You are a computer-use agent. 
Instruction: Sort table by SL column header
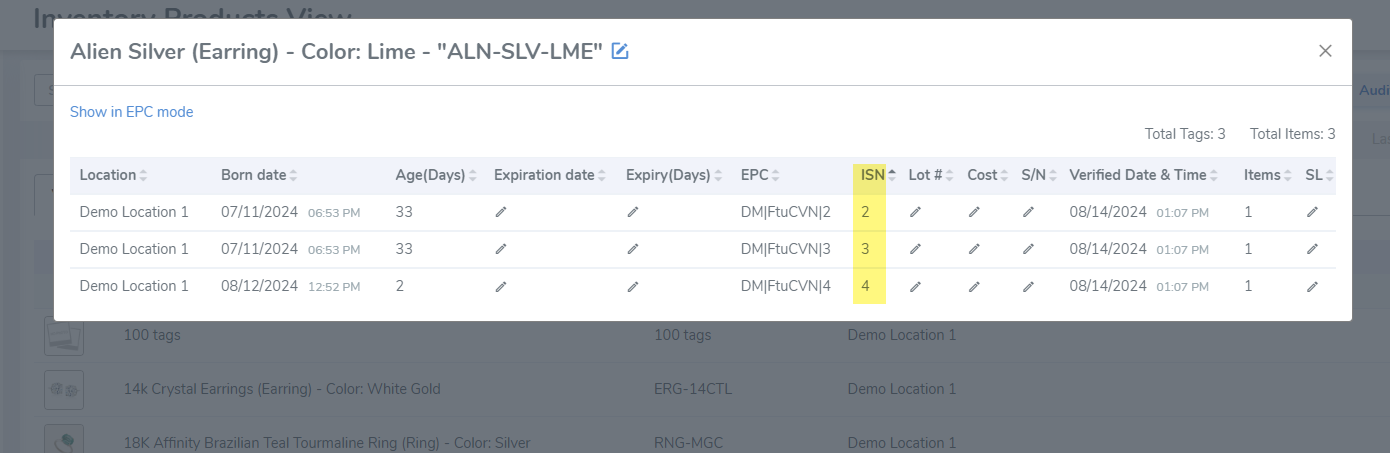[x=1320, y=175]
